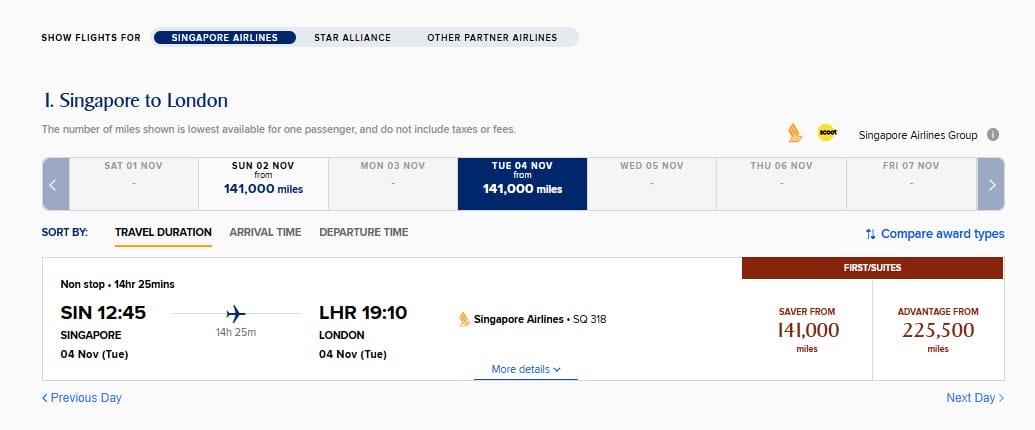Click the left arrow of date carousel
The width and height of the screenshot is (1035, 430).
pyautogui.click(x=55, y=184)
